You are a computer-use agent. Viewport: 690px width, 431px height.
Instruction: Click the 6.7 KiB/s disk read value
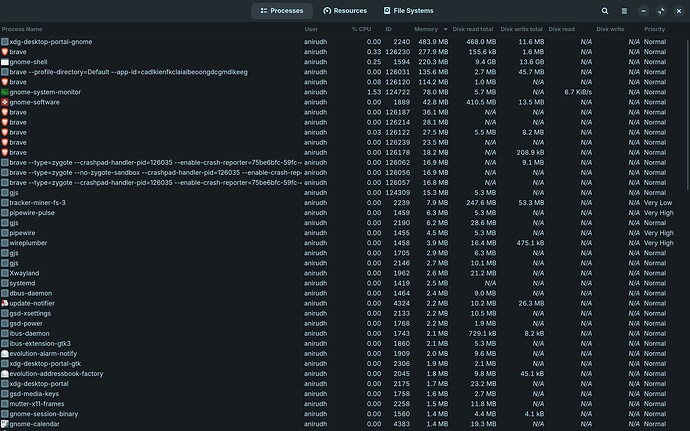tap(578, 92)
